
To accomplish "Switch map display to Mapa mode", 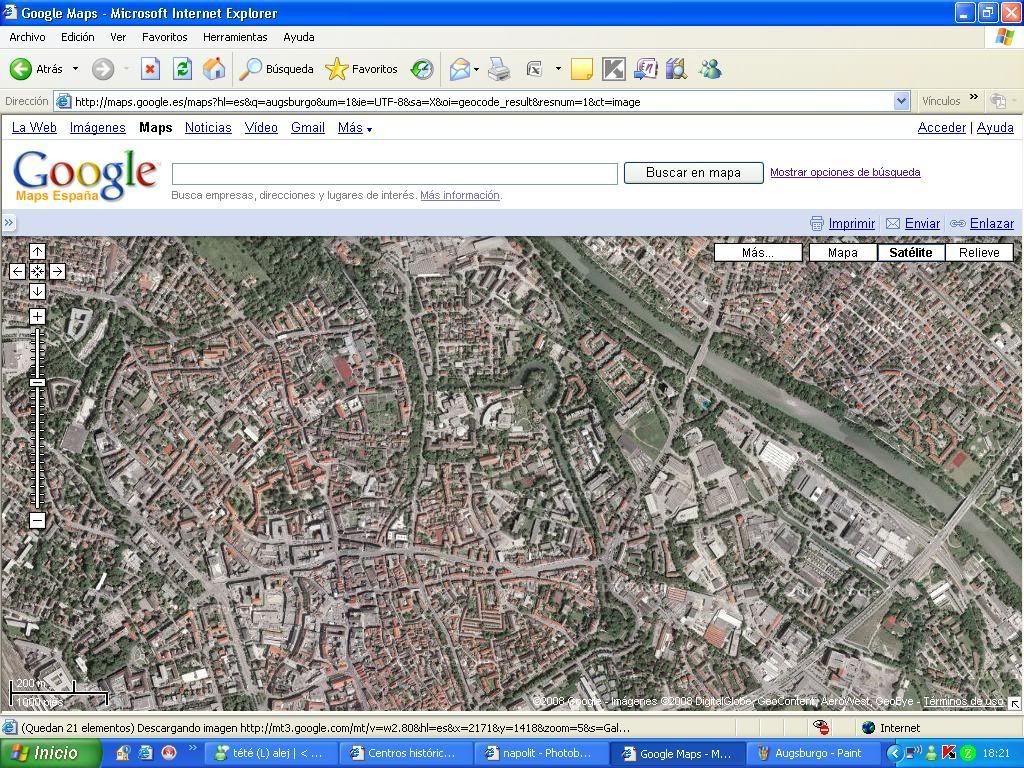I will (841, 252).
